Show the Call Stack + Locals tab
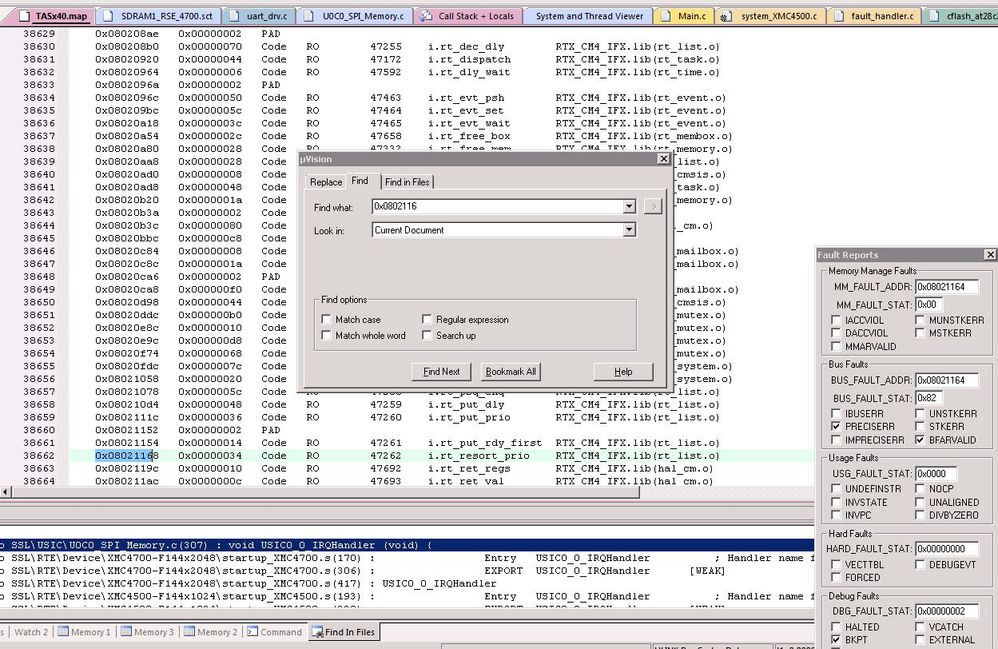 point(468,16)
